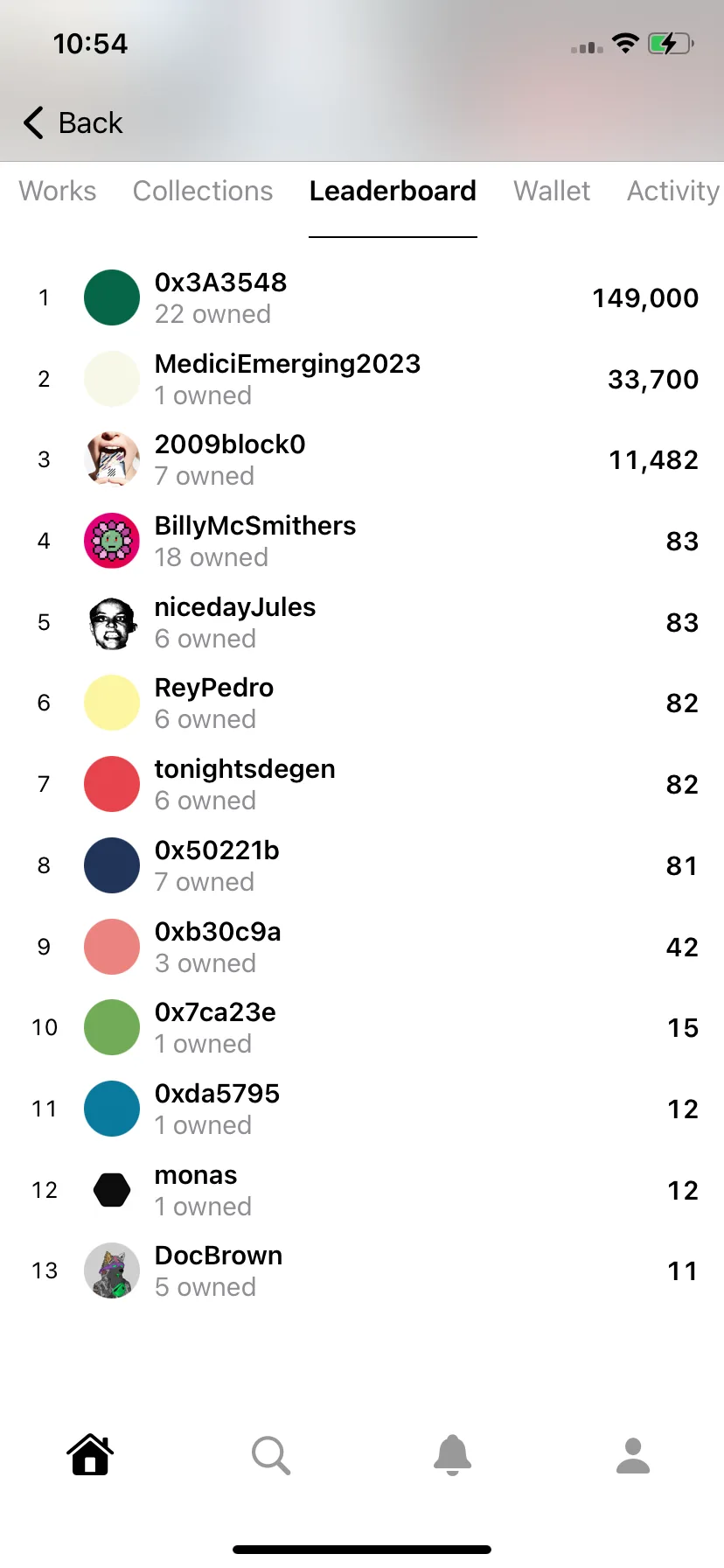Screen dimensions: 724x1568
Task: Tap the back chevron arrow
Action: coord(33,122)
